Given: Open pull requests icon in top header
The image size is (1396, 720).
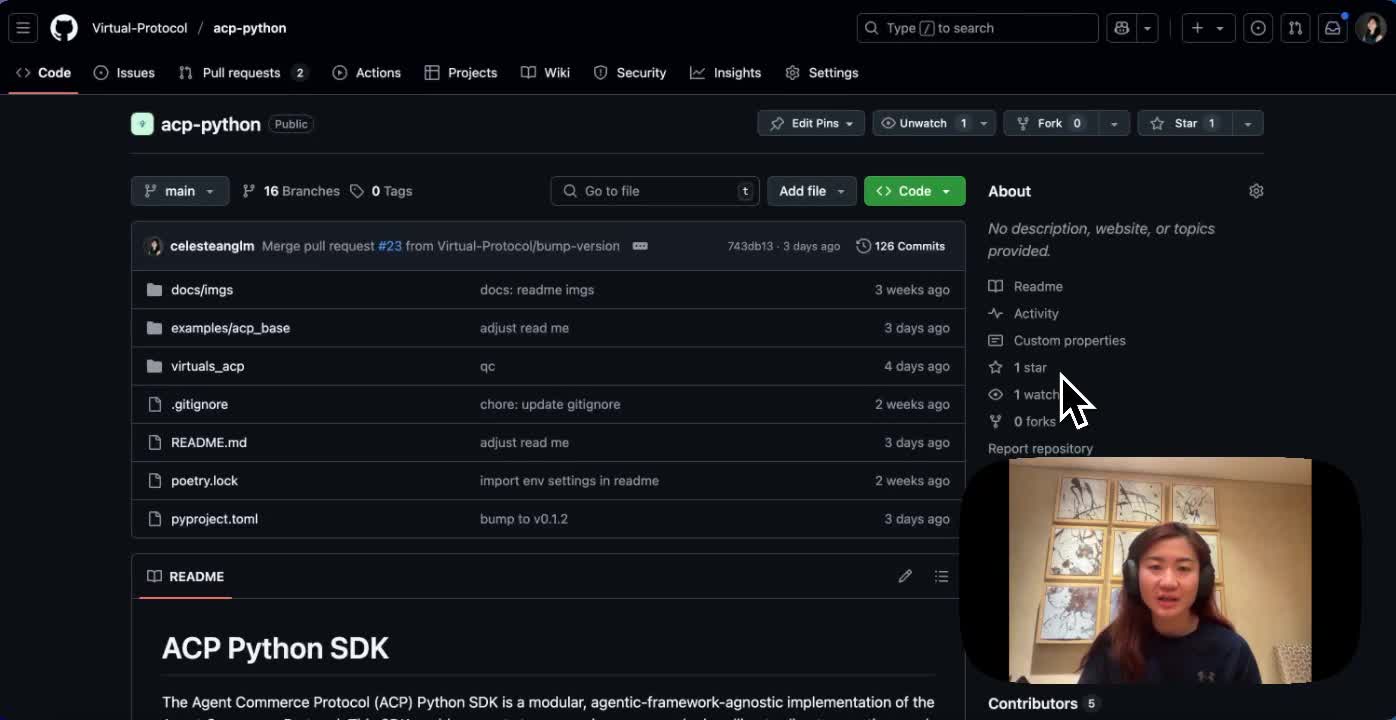Looking at the screenshot, I should pyautogui.click(x=1295, y=28).
